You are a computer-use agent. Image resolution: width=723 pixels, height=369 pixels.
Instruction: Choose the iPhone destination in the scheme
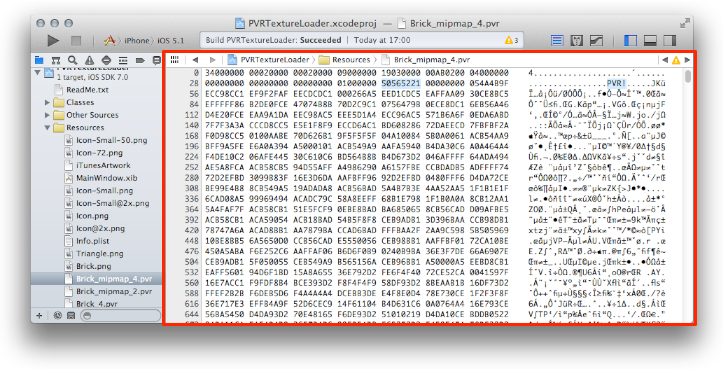(x=136, y=41)
